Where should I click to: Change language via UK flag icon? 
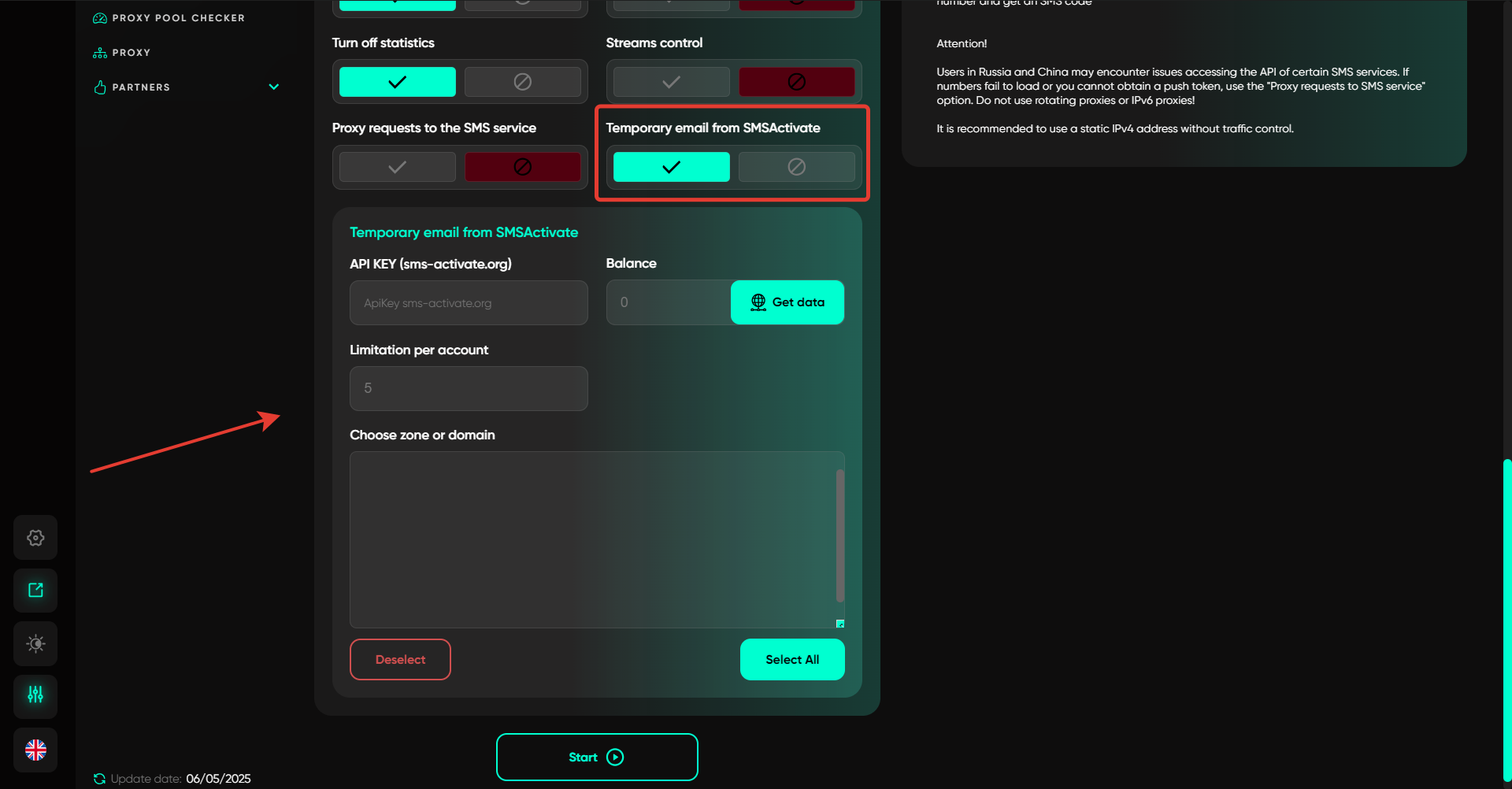click(35, 750)
